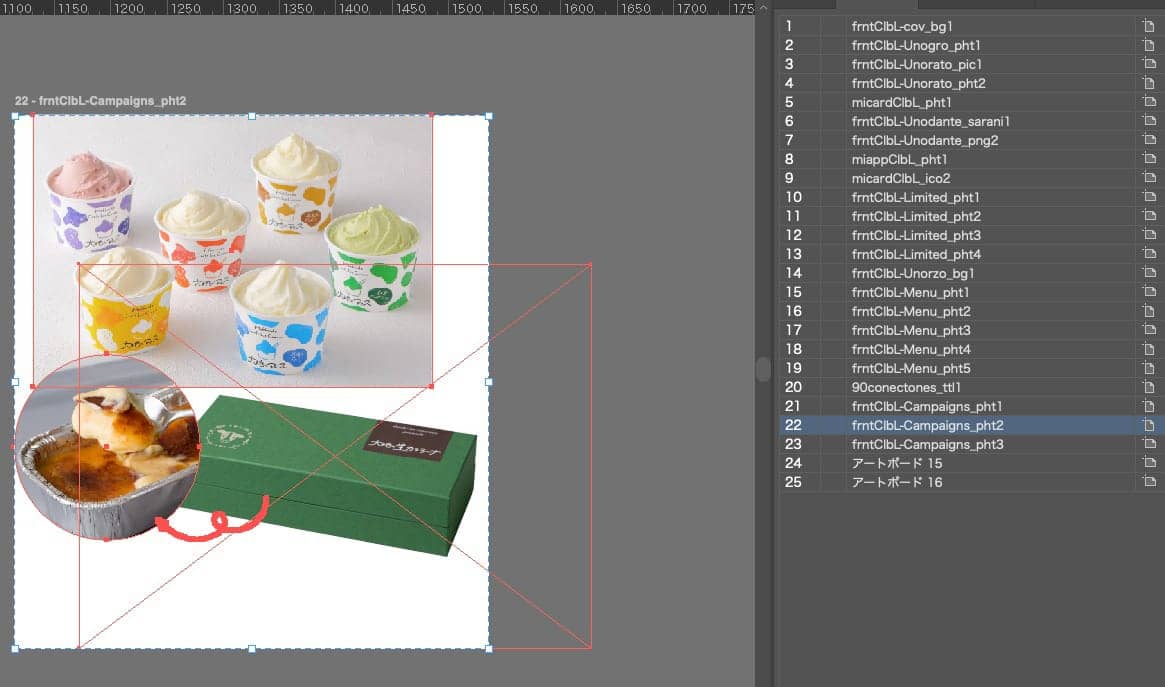
Task: Click the artboard icon beside frntClbL-Unorato_pht2
Action: 1149,83
